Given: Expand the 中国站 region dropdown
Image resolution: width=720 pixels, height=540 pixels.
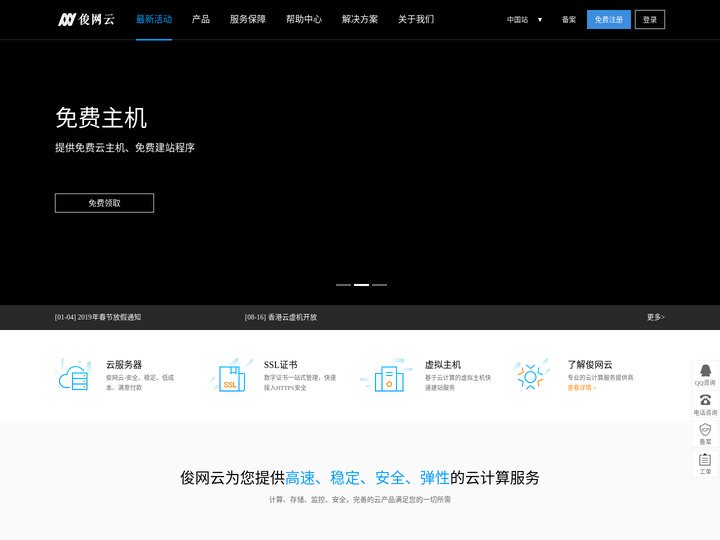Looking at the screenshot, I should click(x=524, y=20).
